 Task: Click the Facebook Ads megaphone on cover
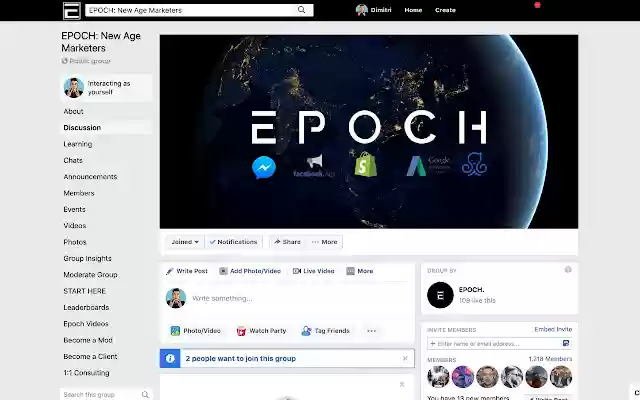click(x=314, y=166)
